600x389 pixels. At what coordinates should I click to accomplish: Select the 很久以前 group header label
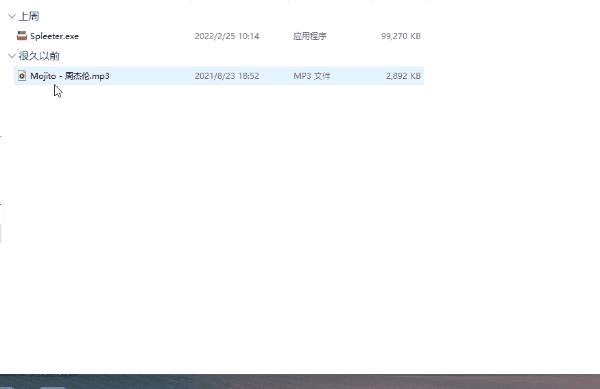click(39, 56)
